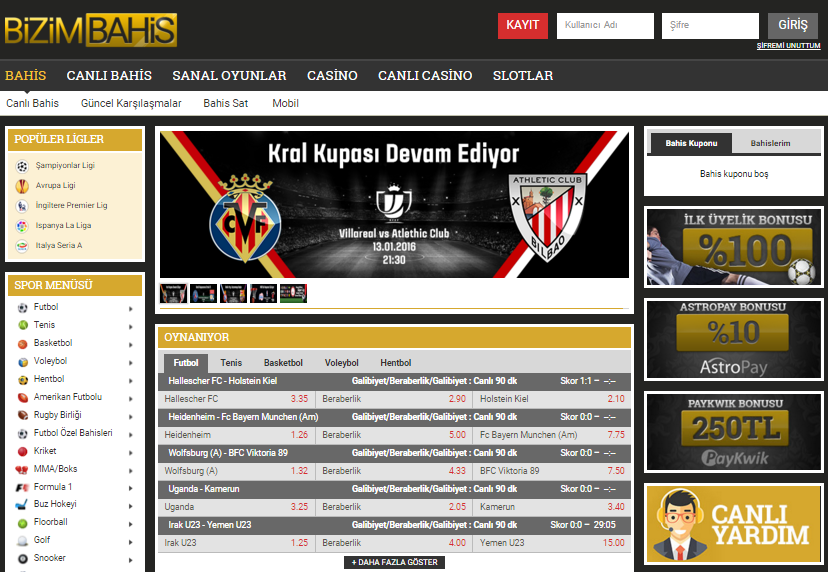Open the SANAL OYUNLAR menu
The image size is (828, 572).
229,76
